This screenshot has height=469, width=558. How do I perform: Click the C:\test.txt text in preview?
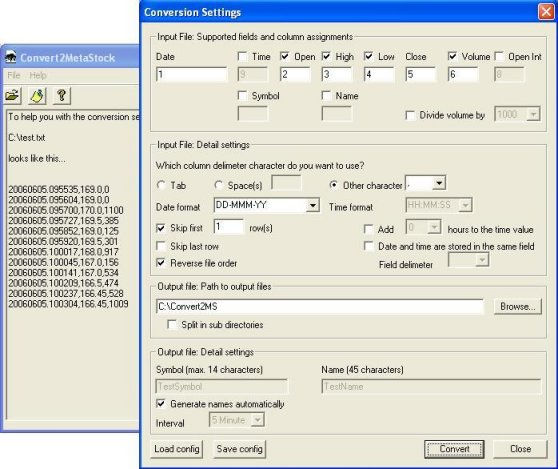(27, 137)
